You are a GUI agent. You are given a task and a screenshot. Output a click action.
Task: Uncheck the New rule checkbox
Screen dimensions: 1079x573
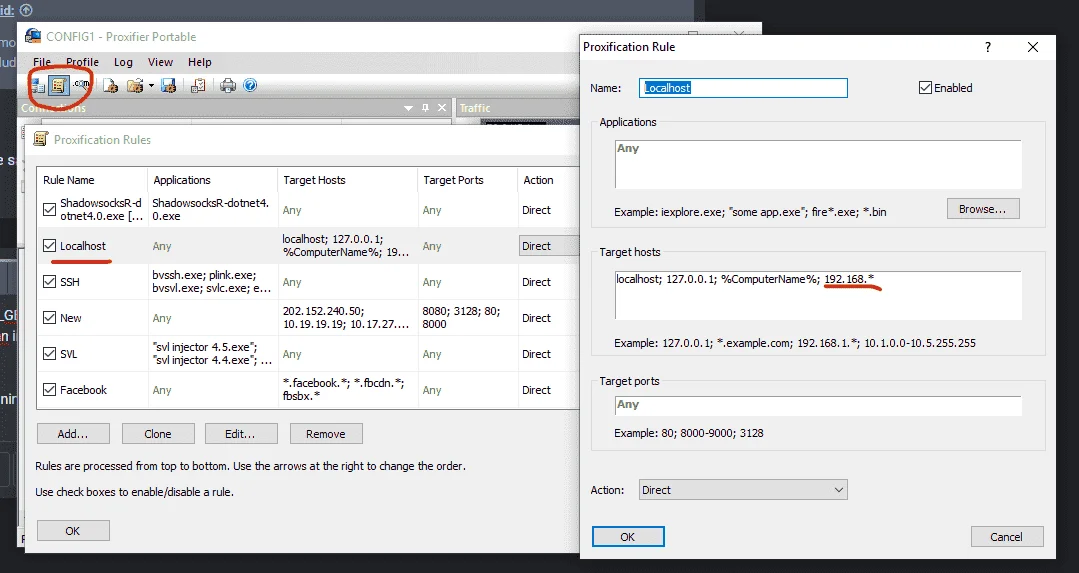point(50,318)
